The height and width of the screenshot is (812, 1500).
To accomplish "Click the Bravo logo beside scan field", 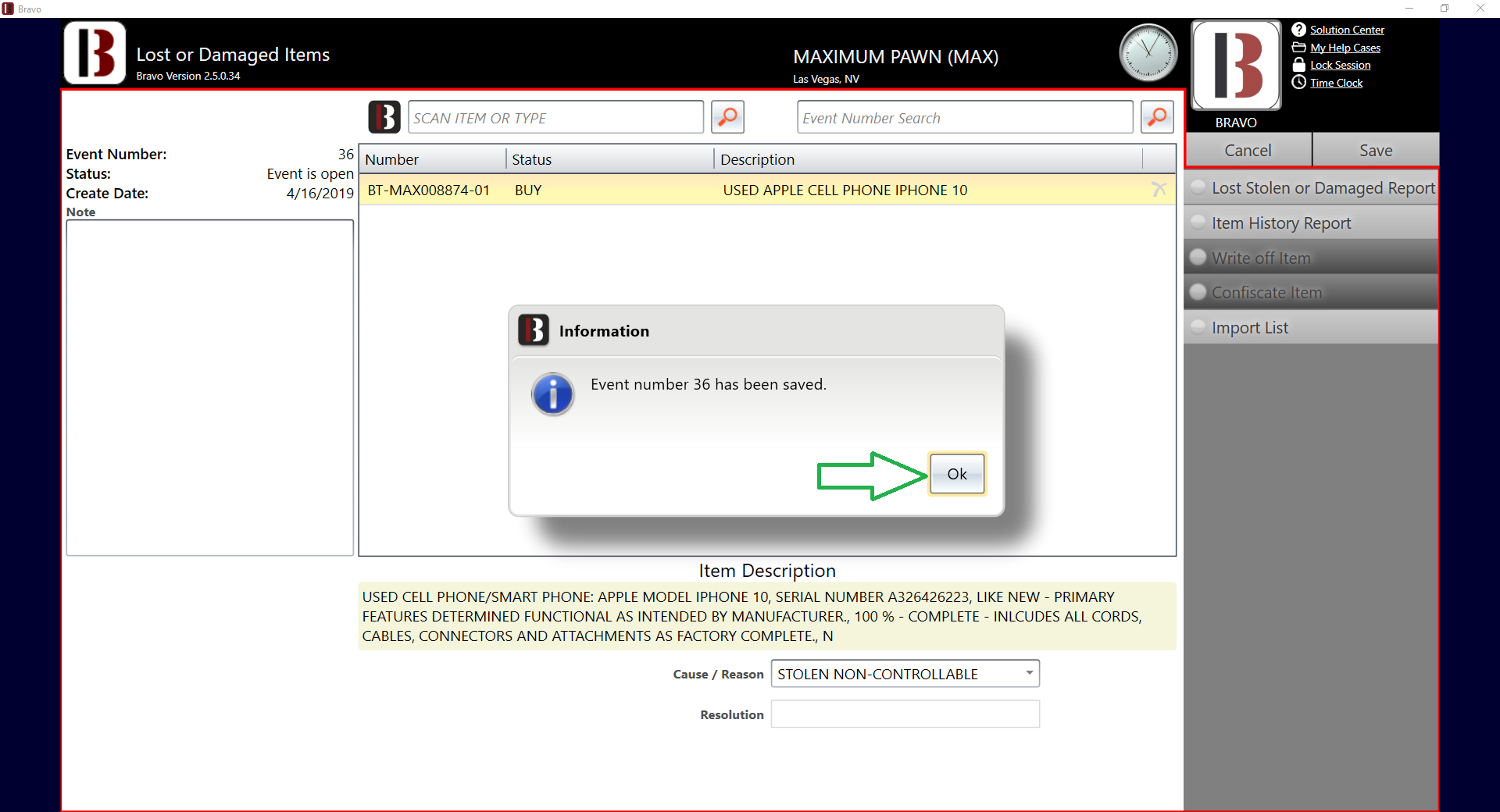I will tap(384, 117).
